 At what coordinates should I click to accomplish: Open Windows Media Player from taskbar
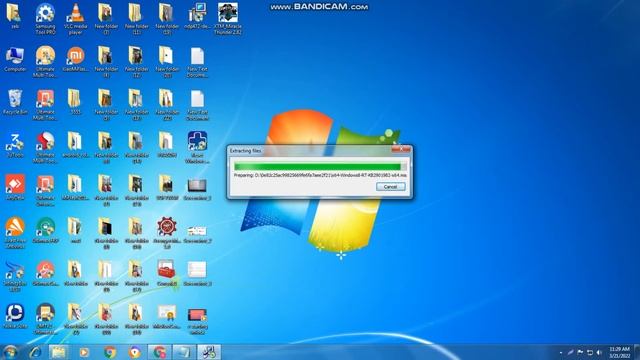click(x=84, y=352)
